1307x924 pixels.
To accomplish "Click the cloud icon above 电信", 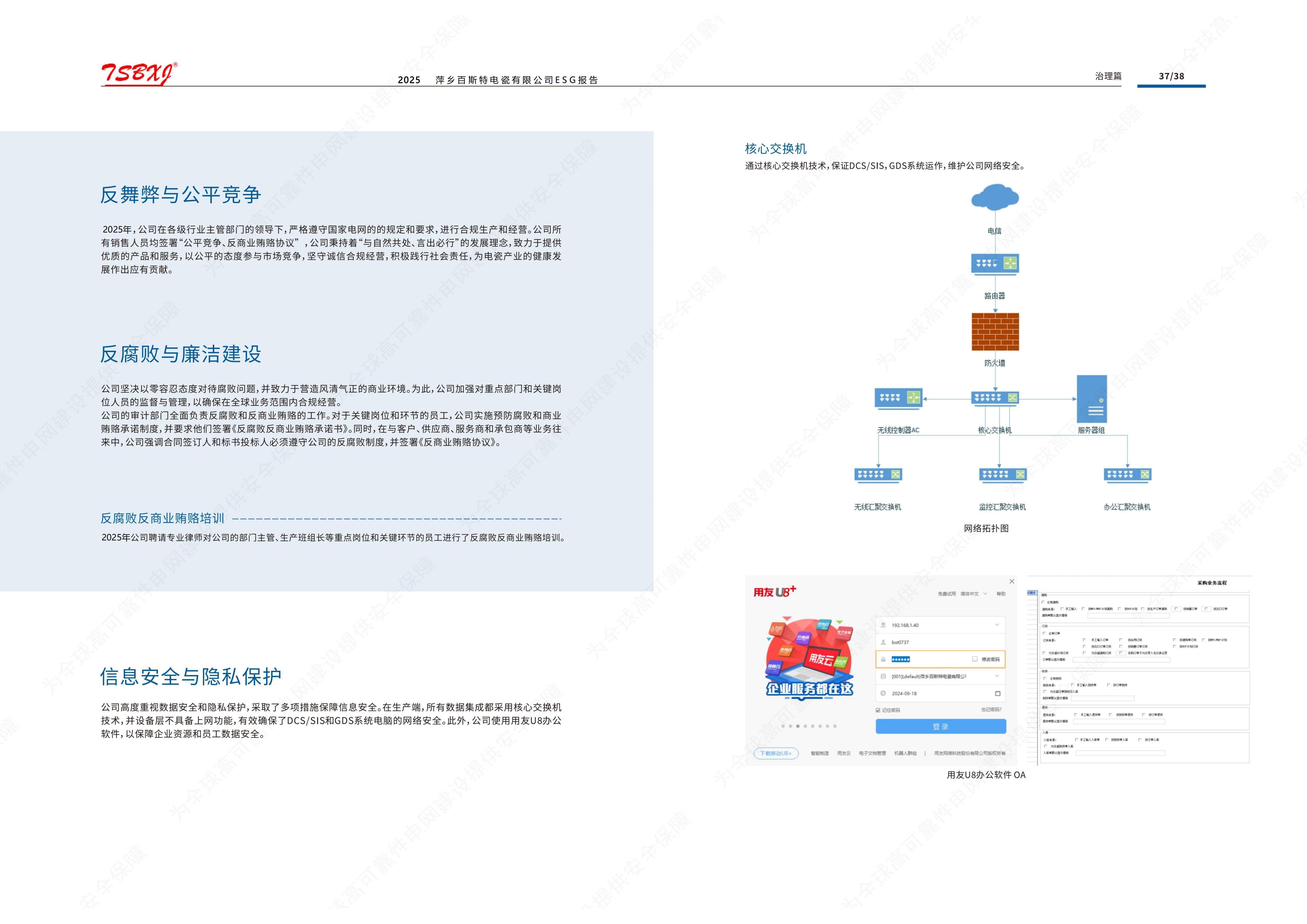I will (x=994, y=197).
